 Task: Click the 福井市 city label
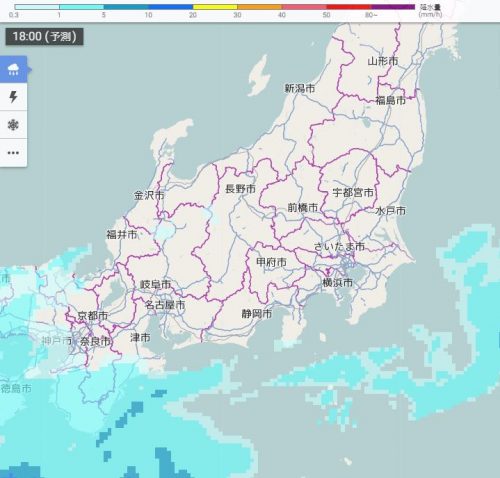point(122,235)
